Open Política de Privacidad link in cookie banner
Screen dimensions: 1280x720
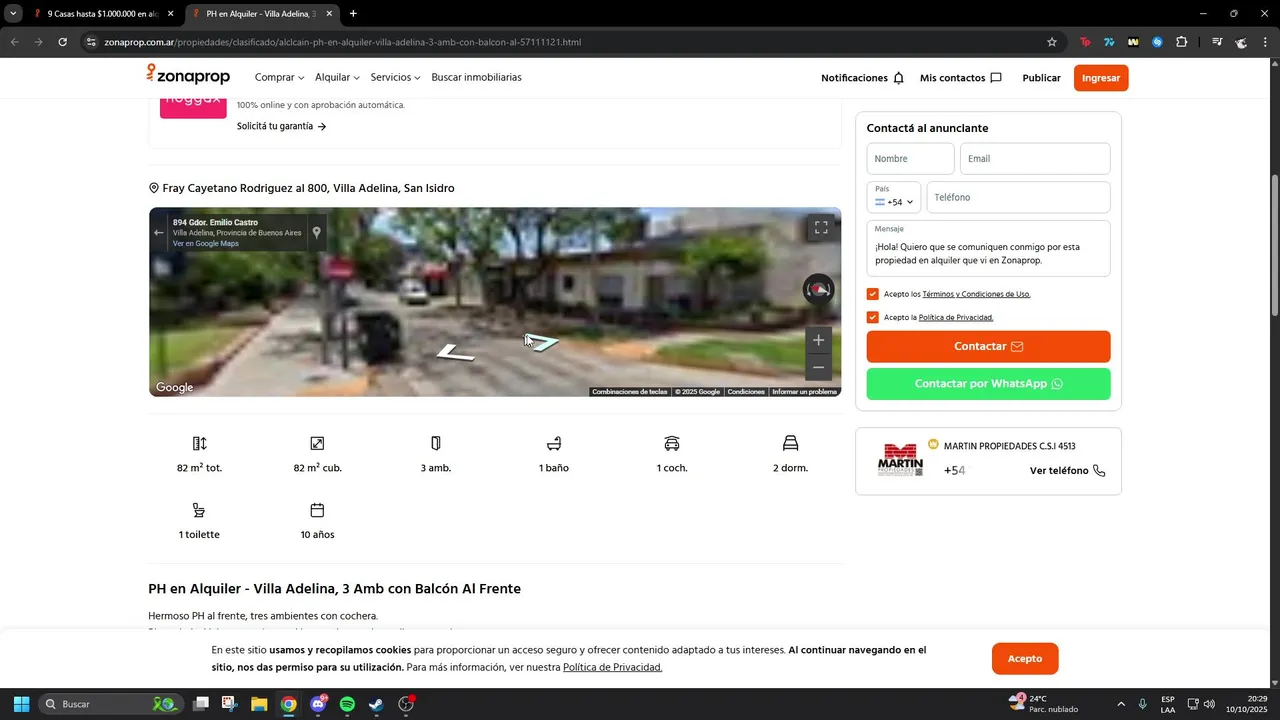point(612,667)
